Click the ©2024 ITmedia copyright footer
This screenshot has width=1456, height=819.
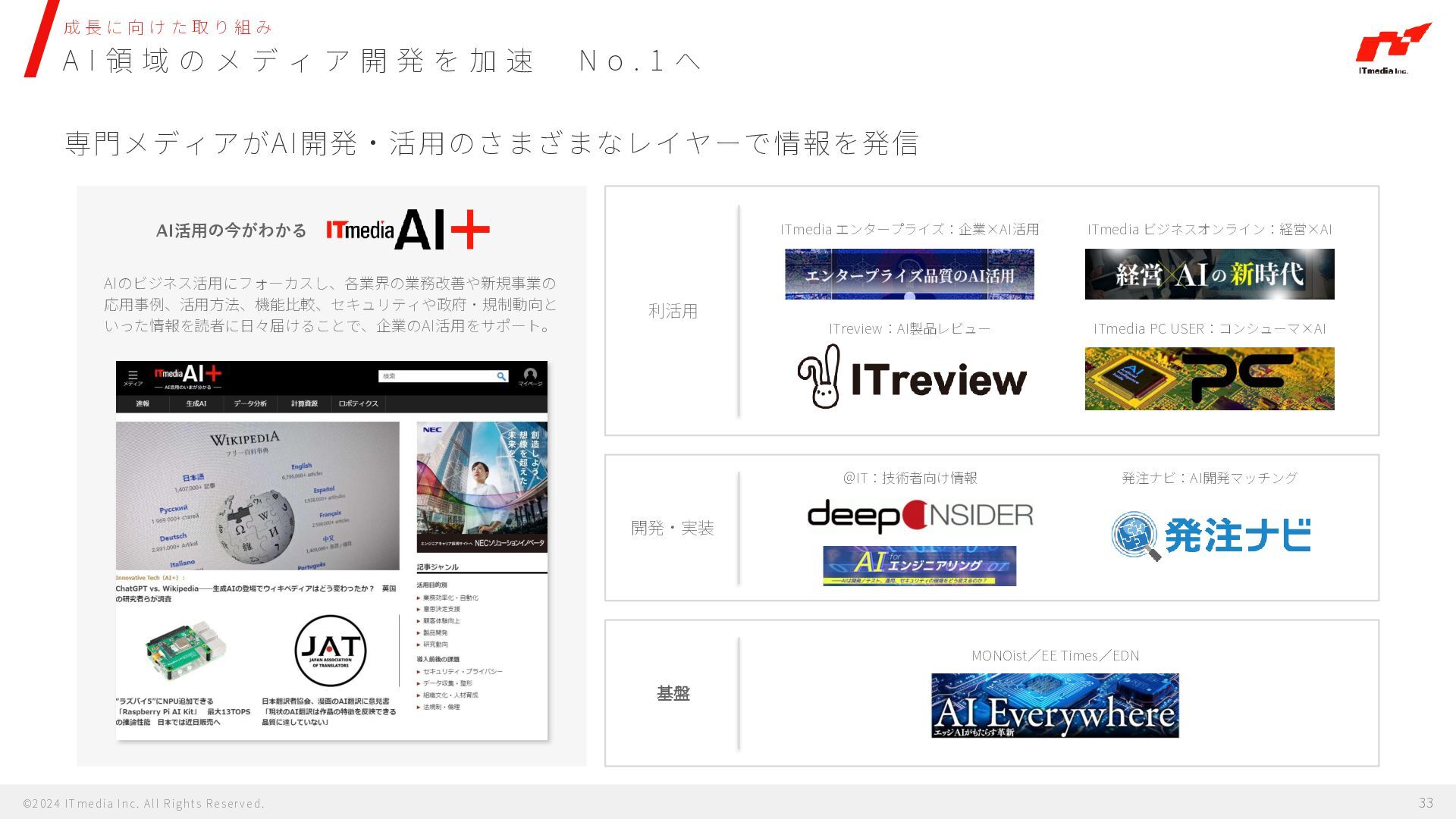pyautogui.click(x=143, y=803)
